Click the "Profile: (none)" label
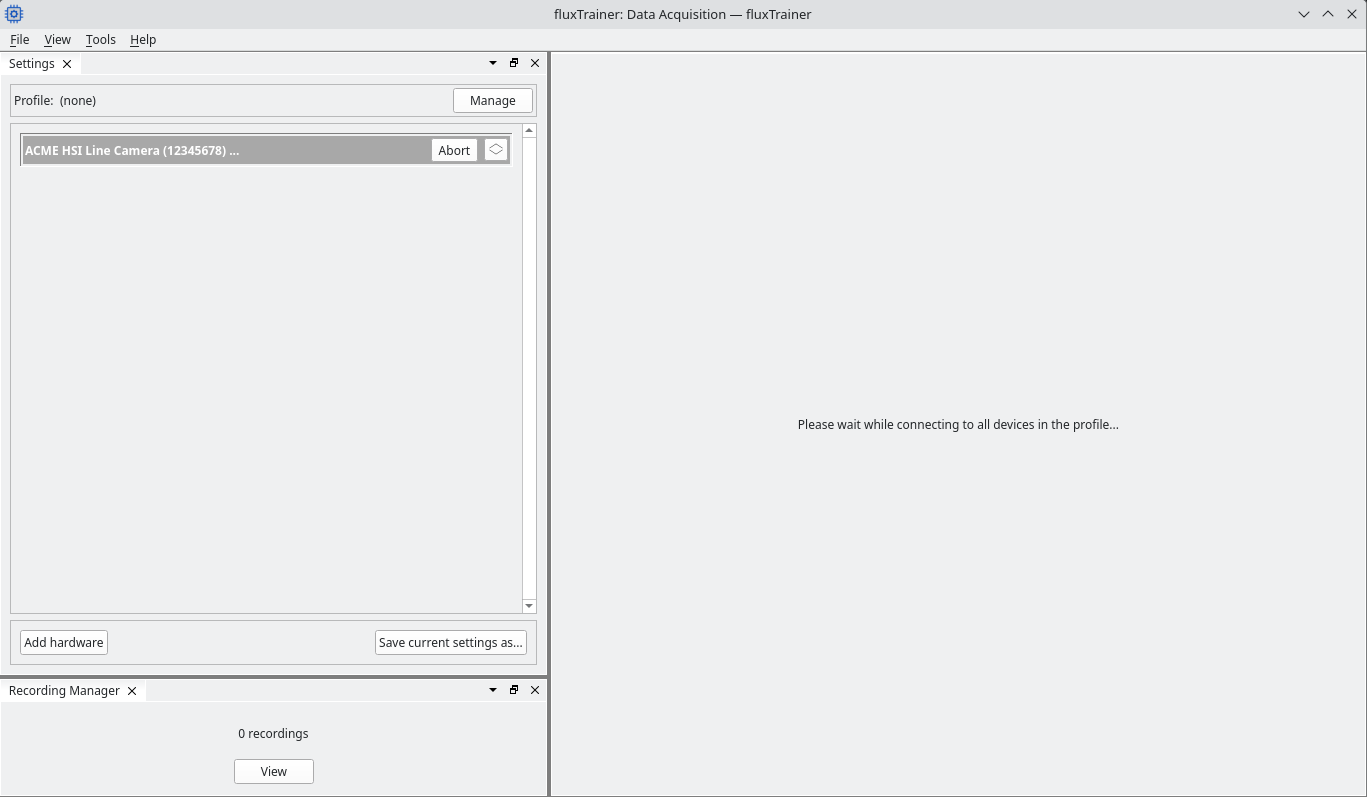Screen dimensions: 1367x797 (55, 100)
